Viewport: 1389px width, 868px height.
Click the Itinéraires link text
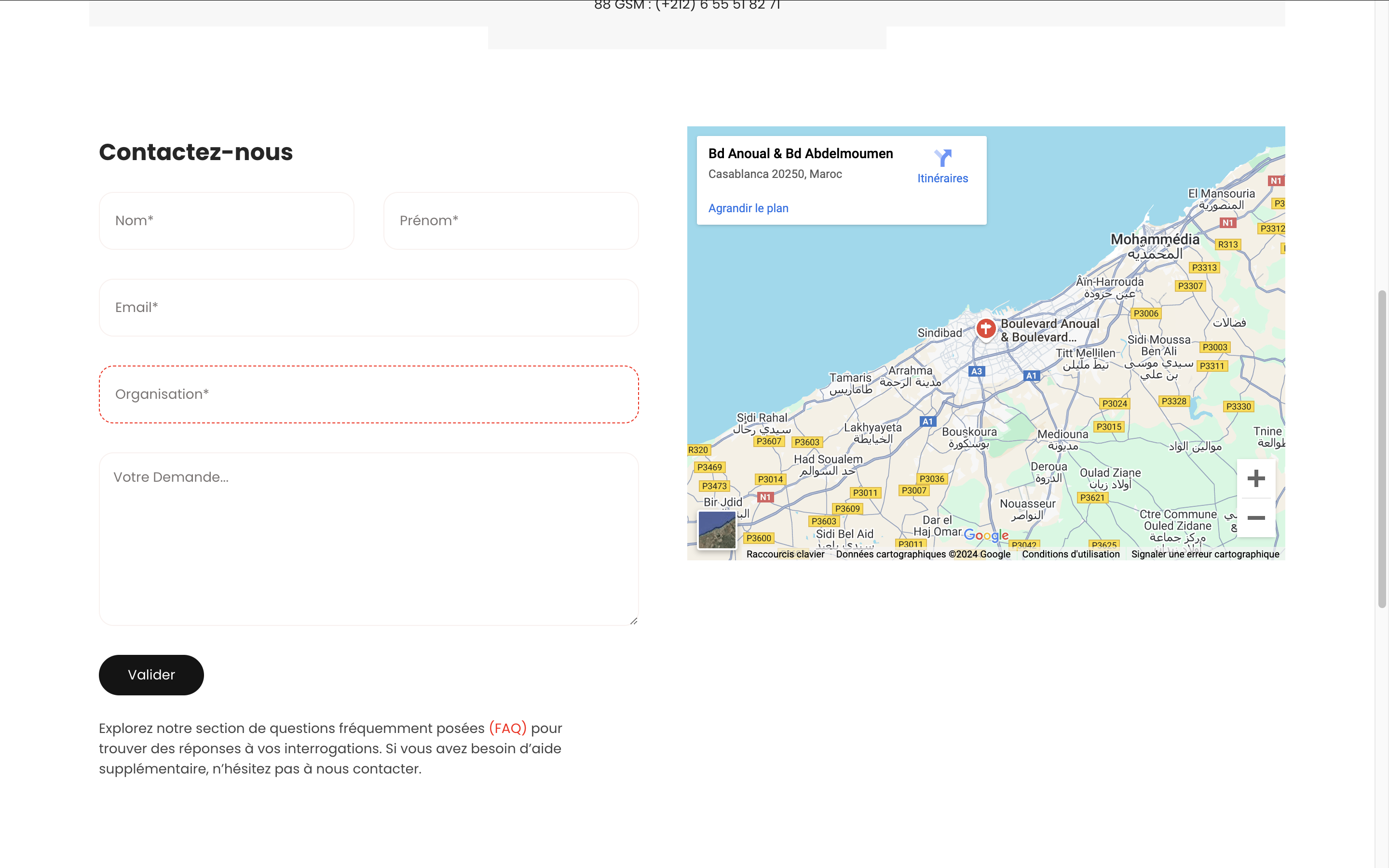coord(942,178)
